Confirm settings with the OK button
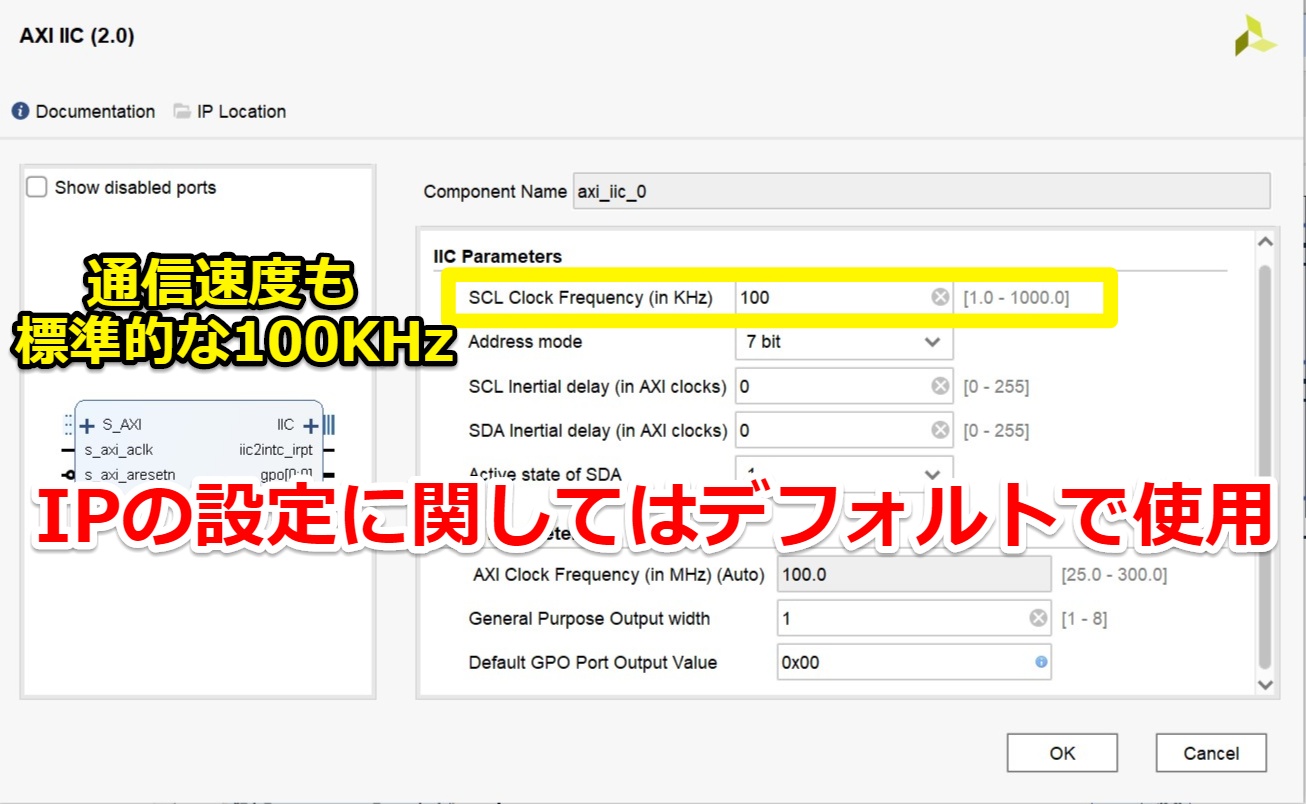The width and height of the screenshot is (1306, 804). tap(1062, 752)
